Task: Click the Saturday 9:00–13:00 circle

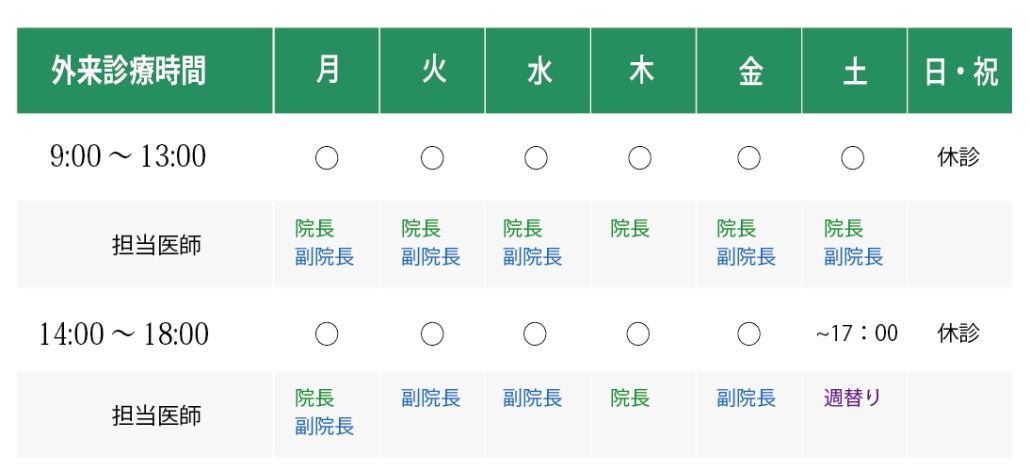Action: (x=853, y=158)
